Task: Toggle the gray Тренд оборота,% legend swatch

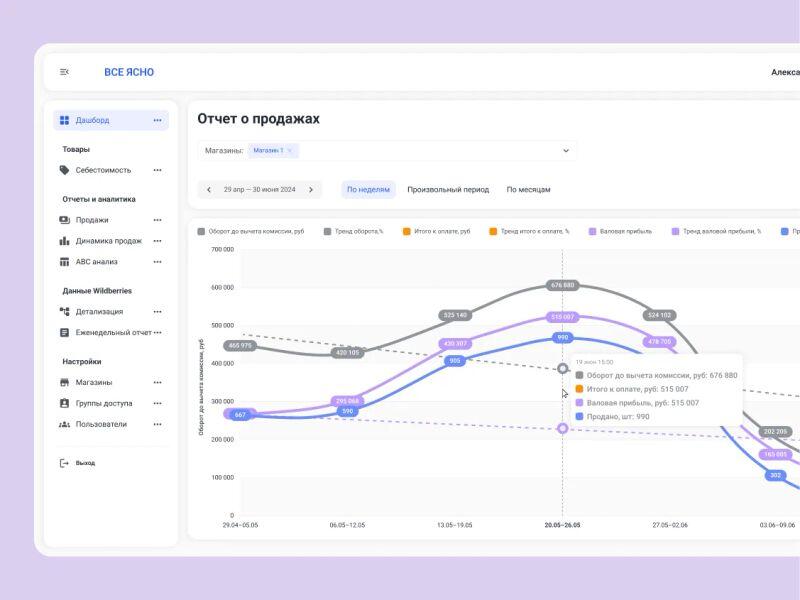Action: coord(327,231)
